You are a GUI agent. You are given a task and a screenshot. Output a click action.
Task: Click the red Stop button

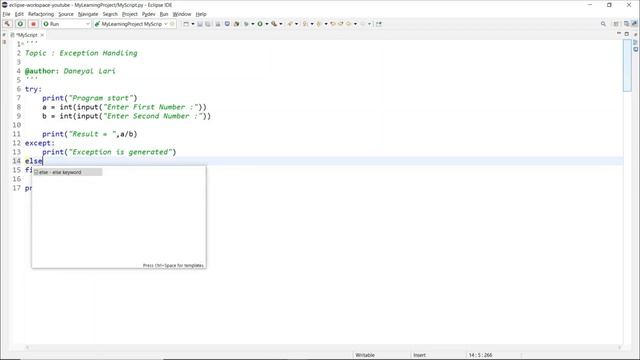tap(33, 24)
